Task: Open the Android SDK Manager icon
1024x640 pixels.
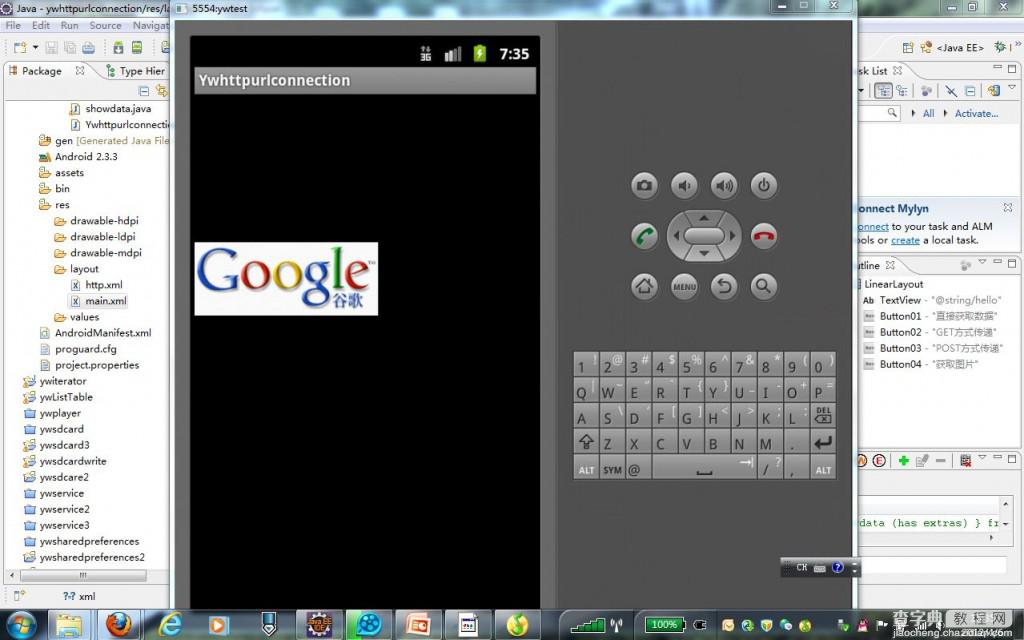Action: click(x=118, y=47)
